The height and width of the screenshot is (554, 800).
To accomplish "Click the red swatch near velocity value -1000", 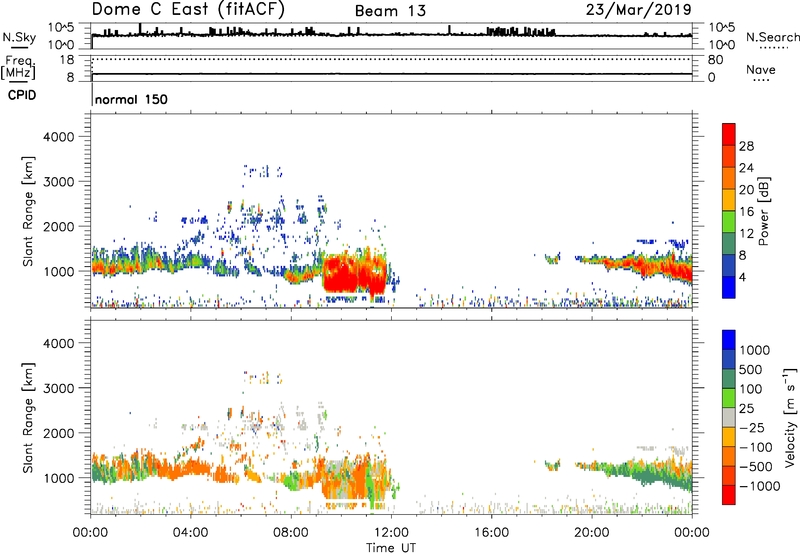I will point(729,495).
